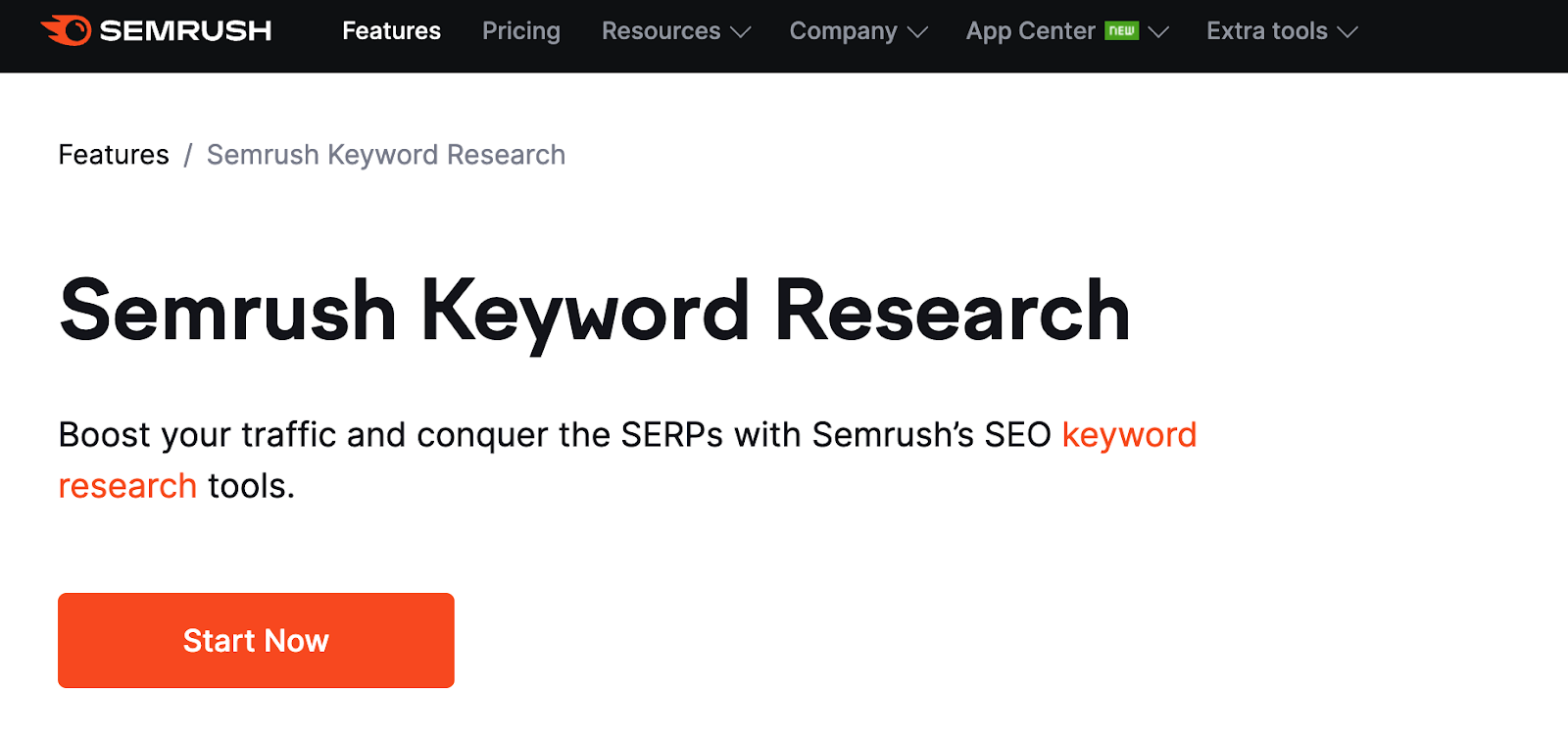Expand the chevron next to App Center
Viewport: 1568px width, 735px height.
pyautogui.click(x=1158, y=32)
